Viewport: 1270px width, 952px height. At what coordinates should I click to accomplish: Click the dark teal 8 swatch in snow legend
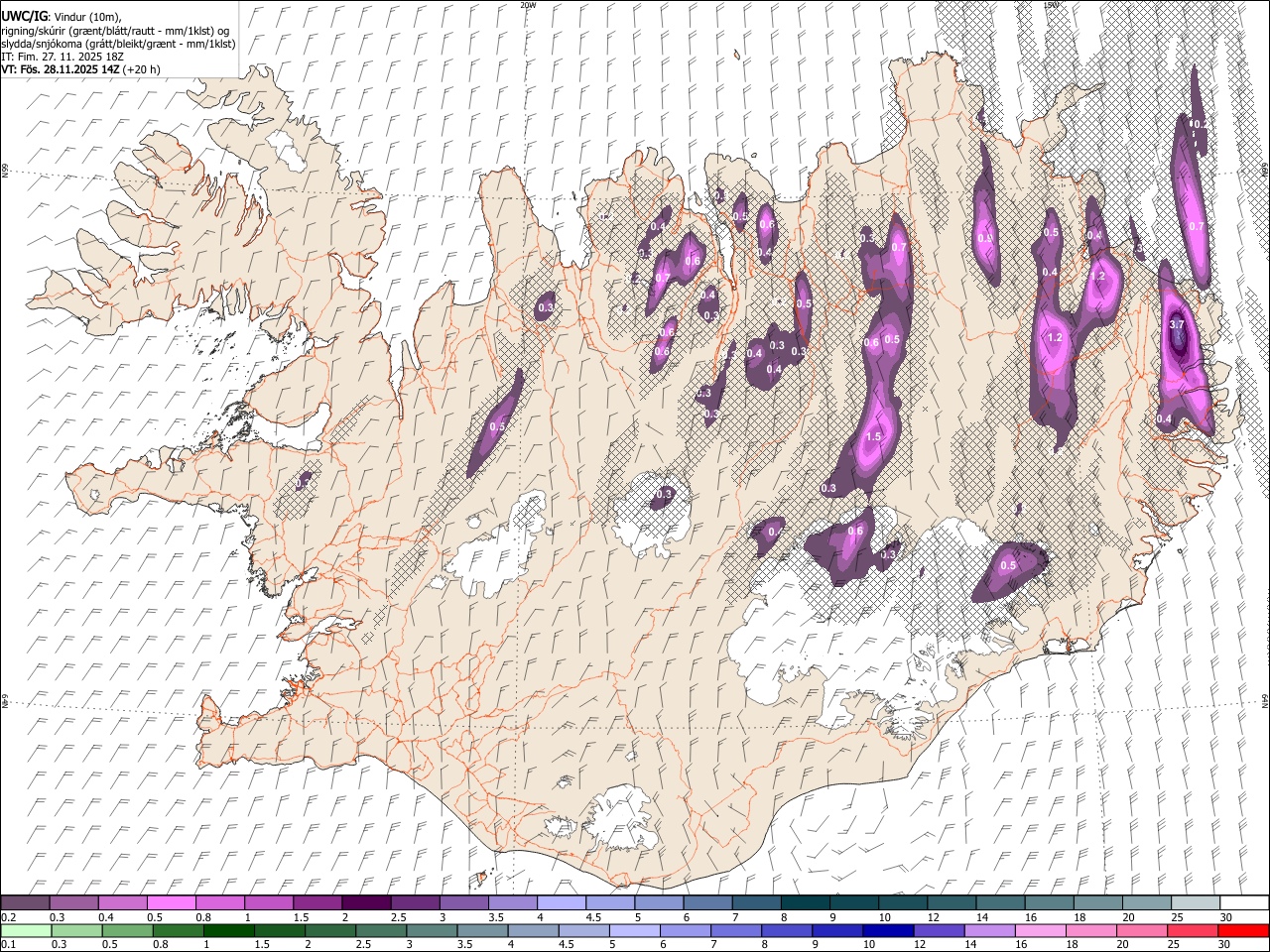coord(804,903)
